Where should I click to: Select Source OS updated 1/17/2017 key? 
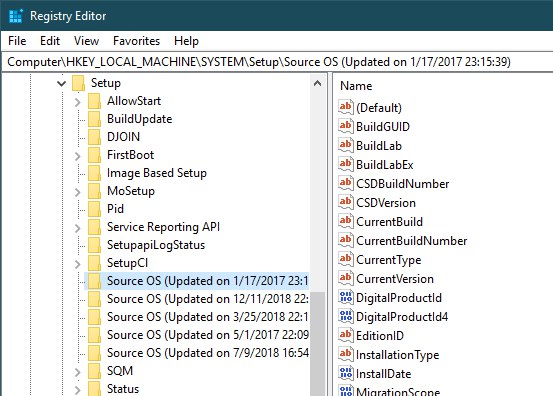coord(207,281)
